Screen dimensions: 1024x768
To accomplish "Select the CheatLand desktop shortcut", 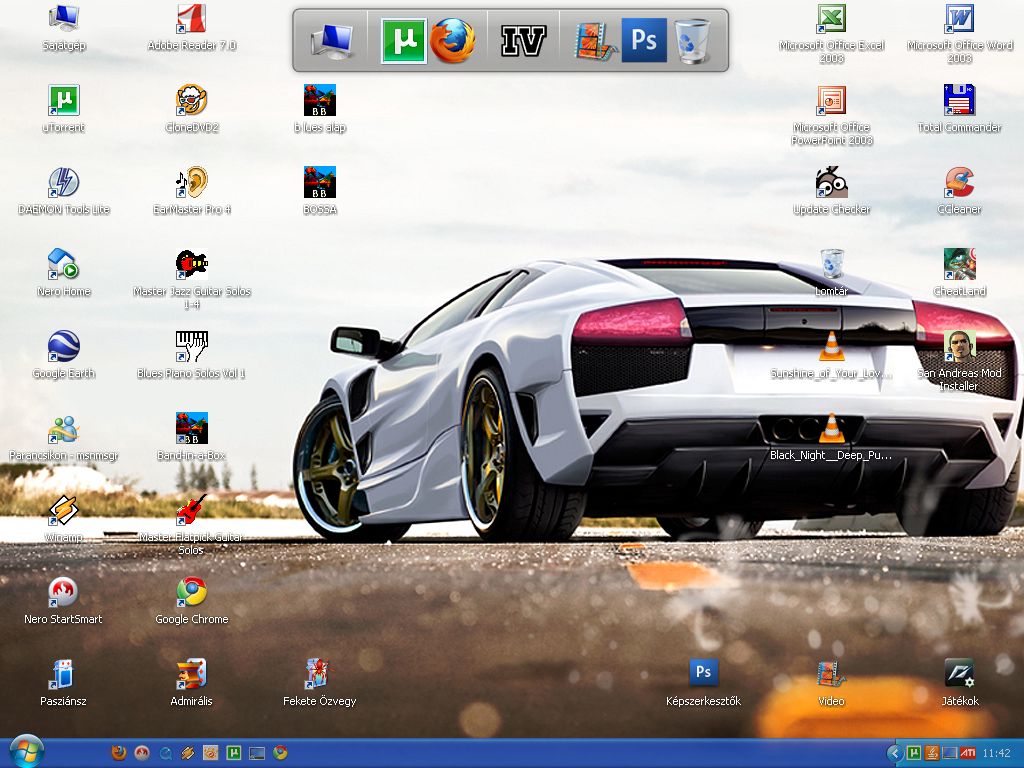I will pos(959,273).
